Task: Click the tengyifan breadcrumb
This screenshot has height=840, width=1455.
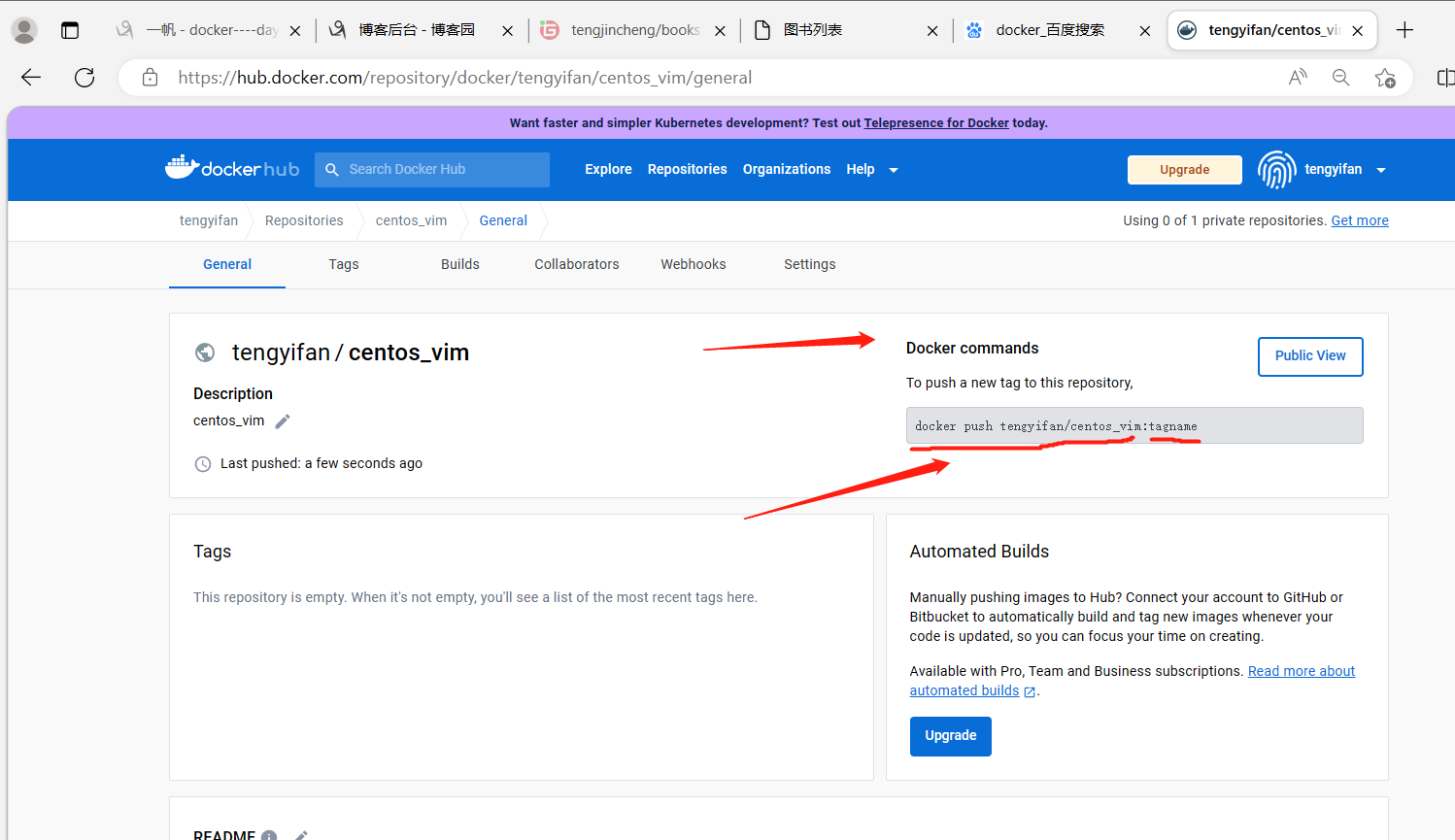Action: [x=209, y=220]
